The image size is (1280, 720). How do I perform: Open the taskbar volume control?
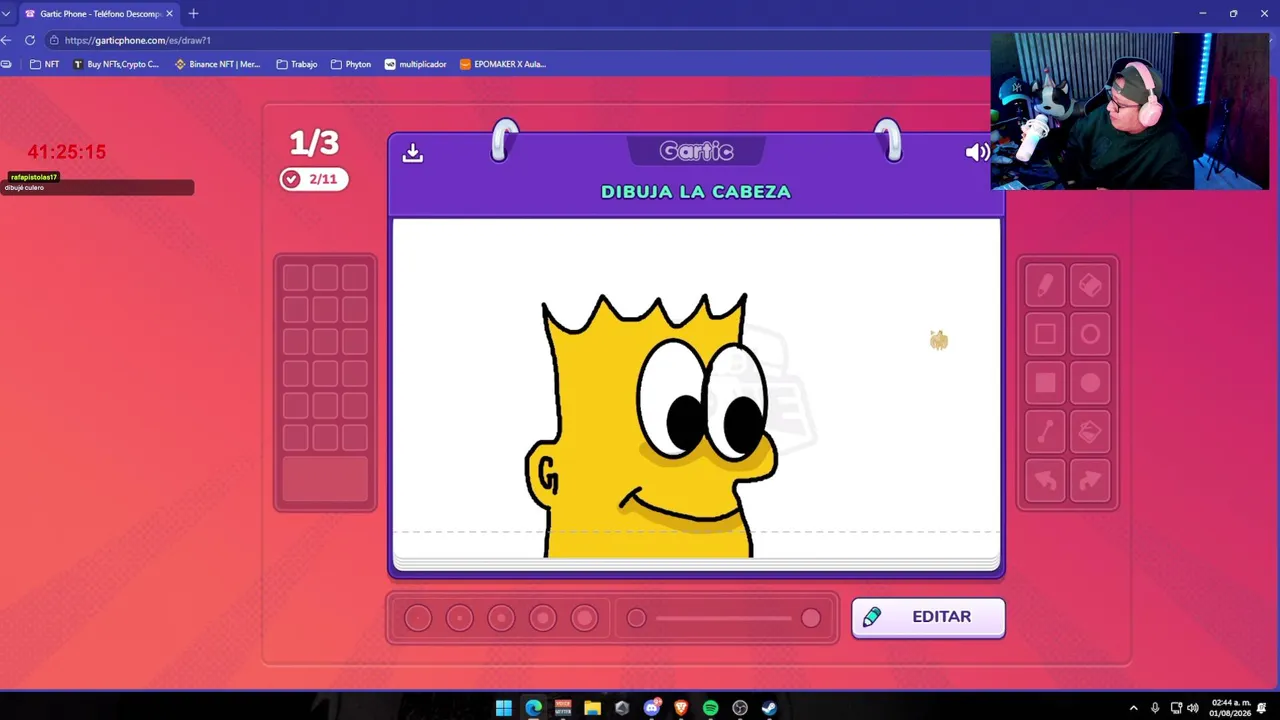pos(1193,708)
